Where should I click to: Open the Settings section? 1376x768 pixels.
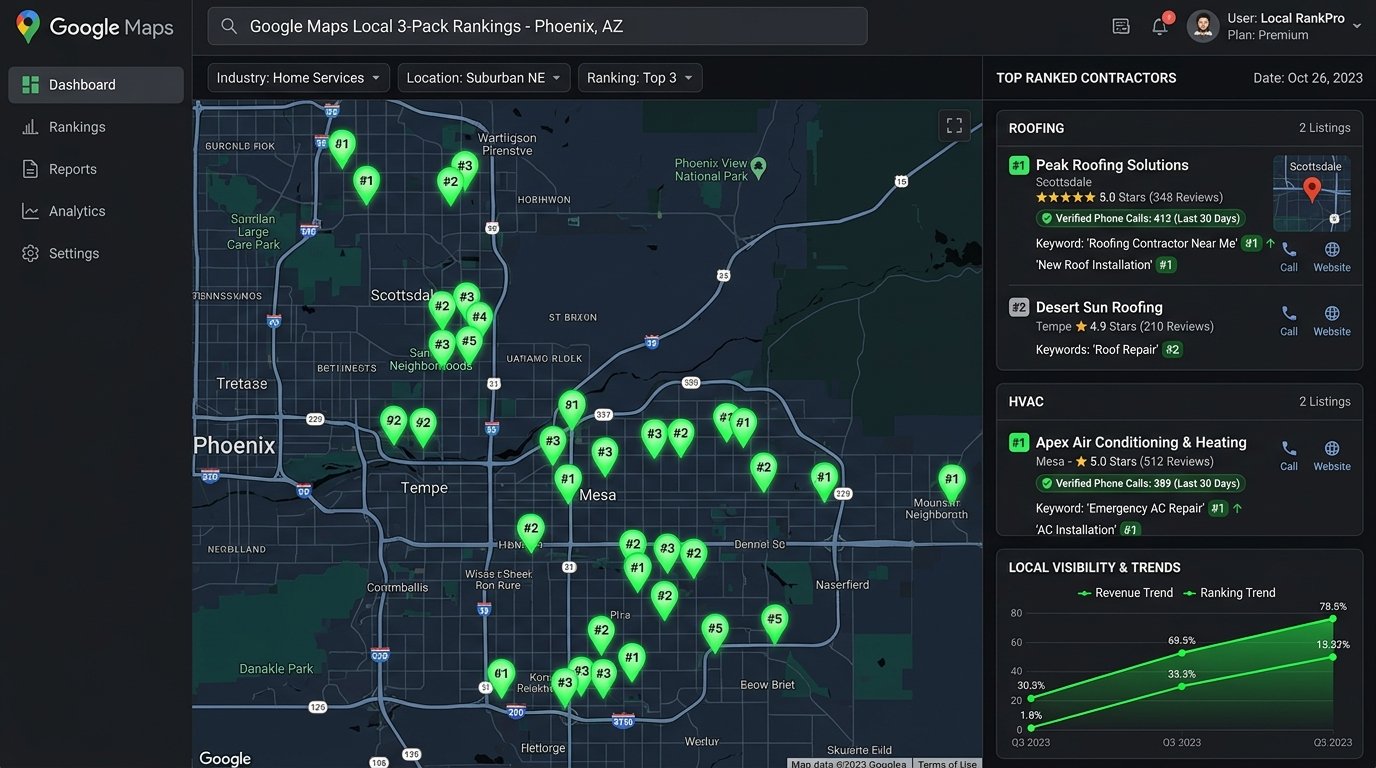[96, 253]
